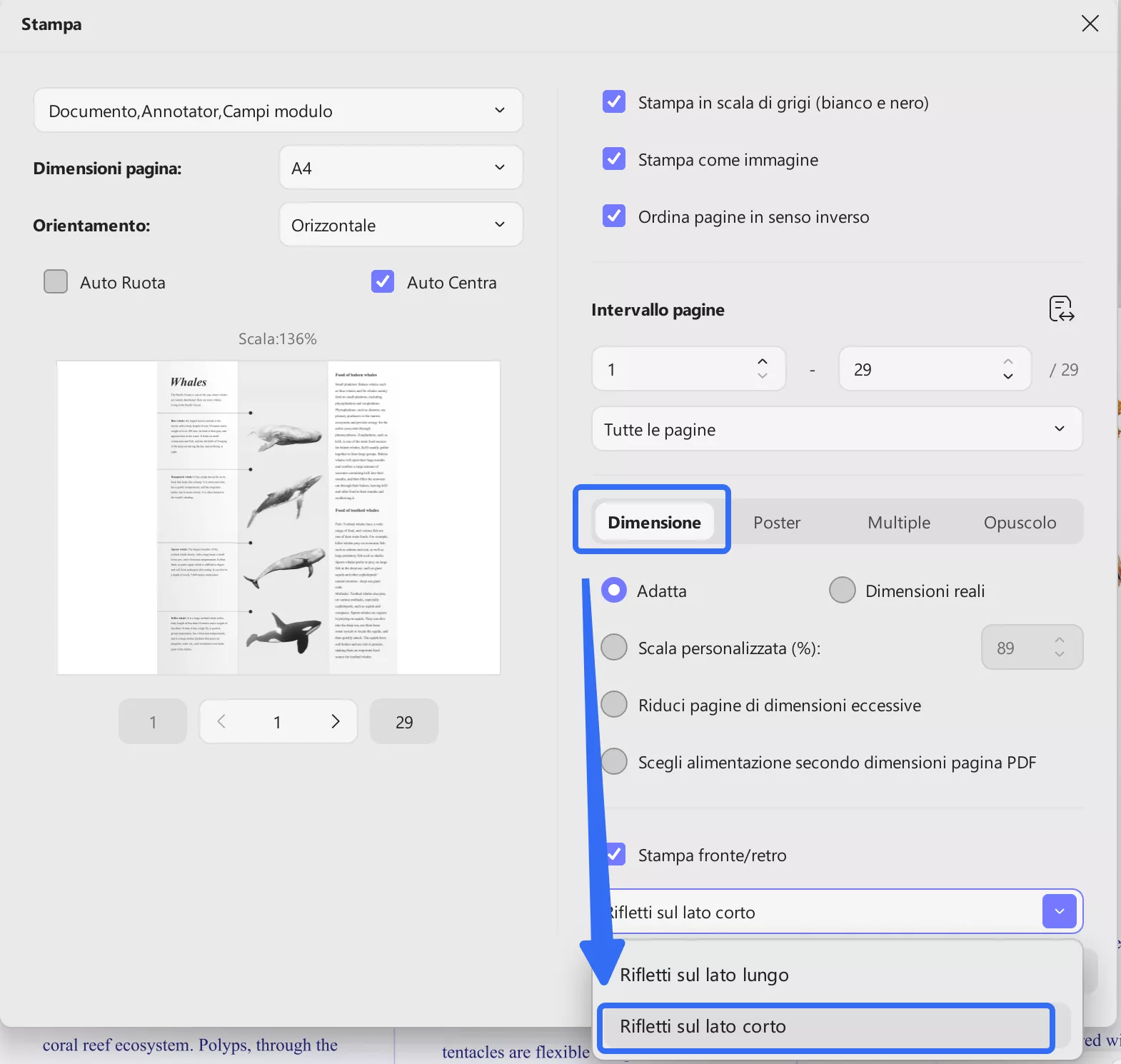Select Riduci pagine di dimensioni eccessive
Screen dimensions: 1121x1064
[614, 704]
